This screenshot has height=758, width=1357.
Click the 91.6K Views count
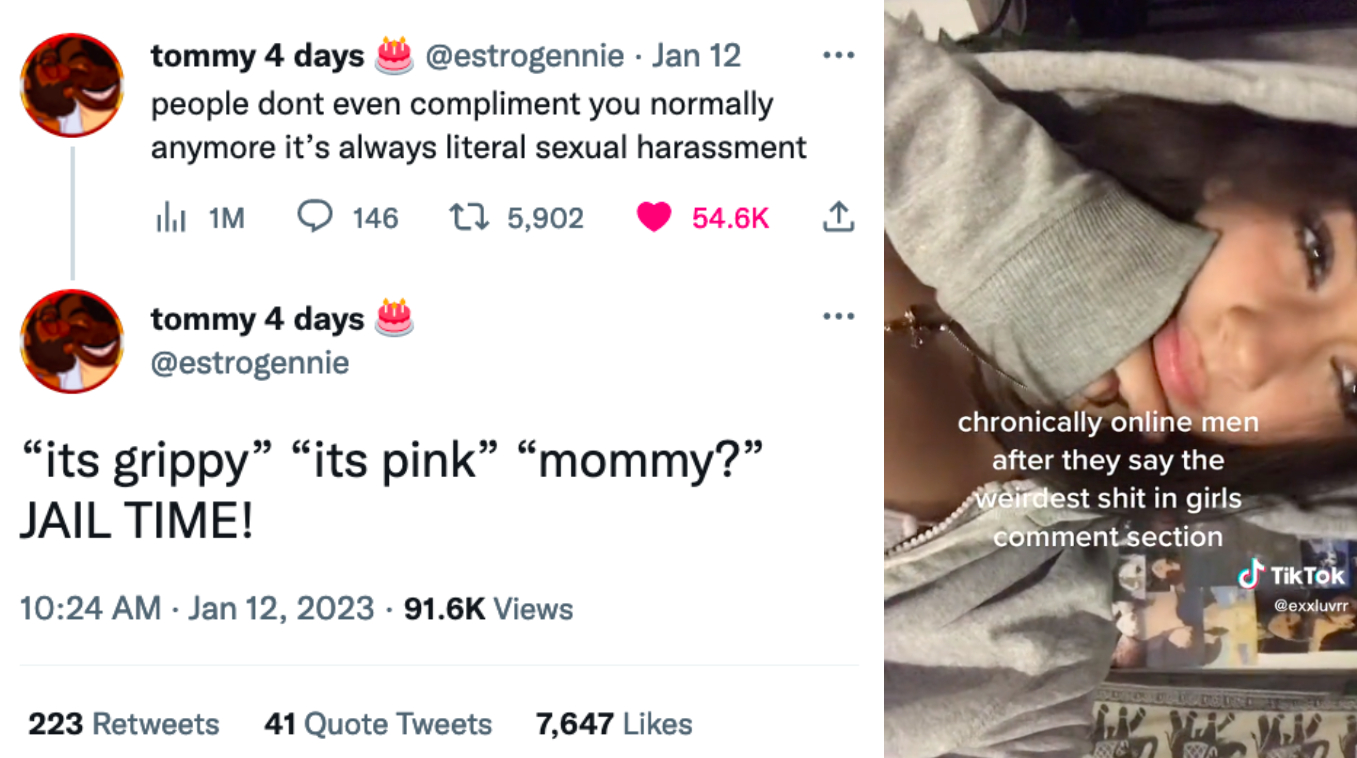[x=488, y=608]
